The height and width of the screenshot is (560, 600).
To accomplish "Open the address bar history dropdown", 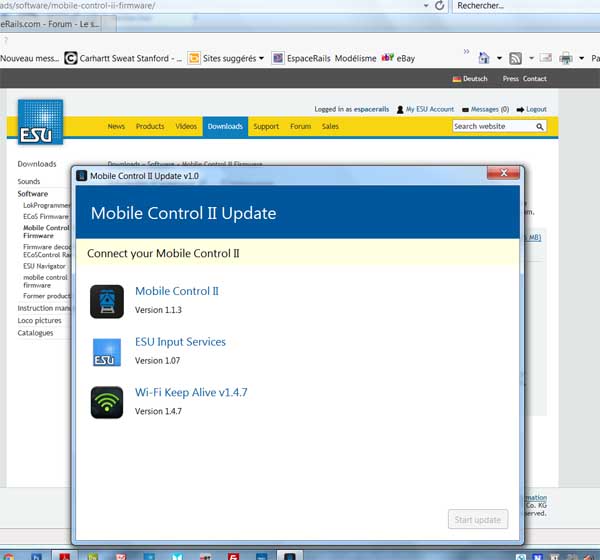I will (x=426, y=6).
